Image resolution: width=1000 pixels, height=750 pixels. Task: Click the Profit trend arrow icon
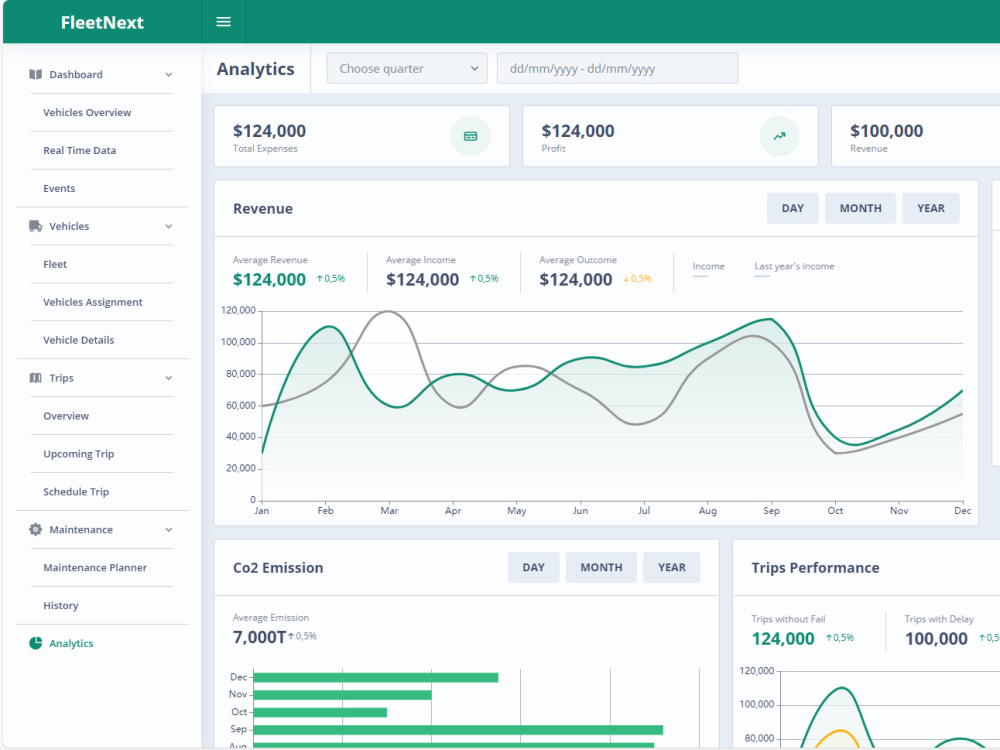point(779,136)
